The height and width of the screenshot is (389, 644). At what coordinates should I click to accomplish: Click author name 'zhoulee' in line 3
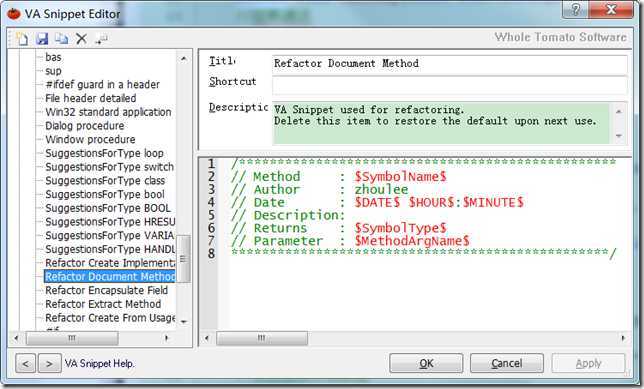tap(382, 189)
